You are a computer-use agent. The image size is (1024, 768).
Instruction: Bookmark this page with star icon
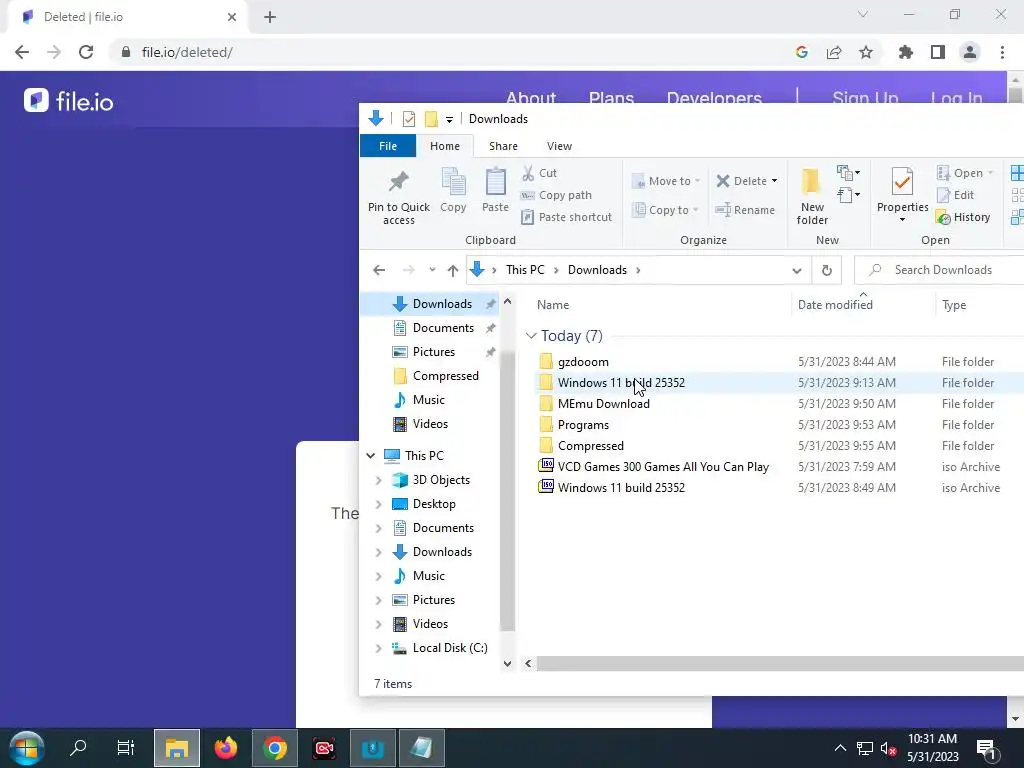(x=866, y=52)
